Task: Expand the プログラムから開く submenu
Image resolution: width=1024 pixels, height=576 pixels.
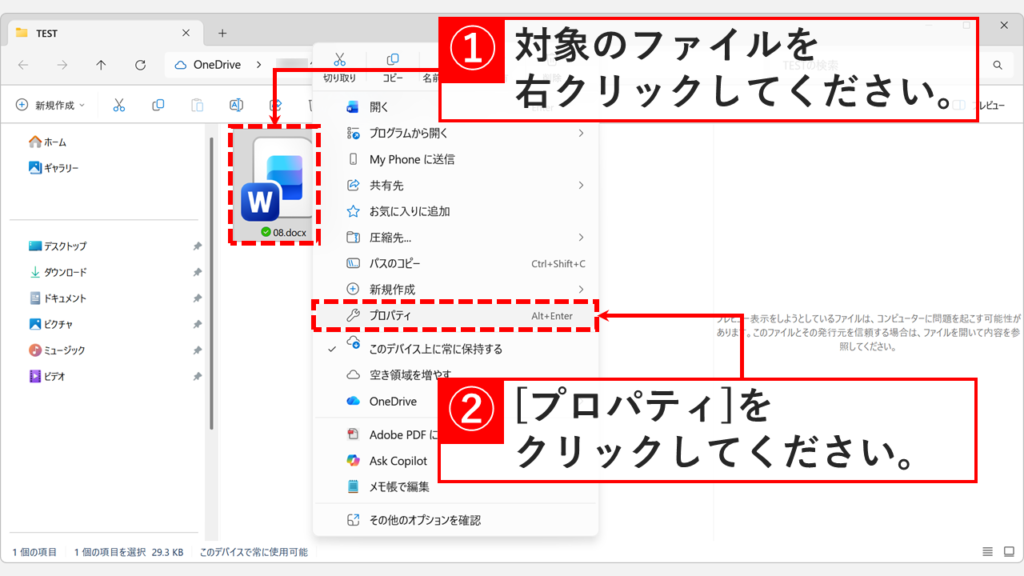Action: click(x=581, y=133)
